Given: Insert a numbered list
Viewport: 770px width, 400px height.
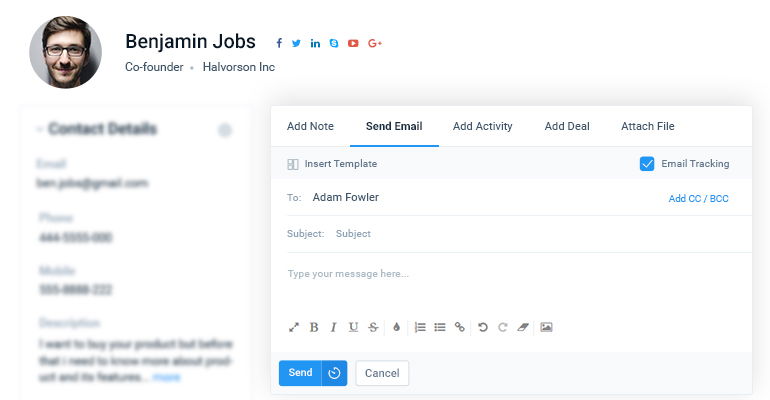Looking at the screenshot, I should (x=420, y=327).
